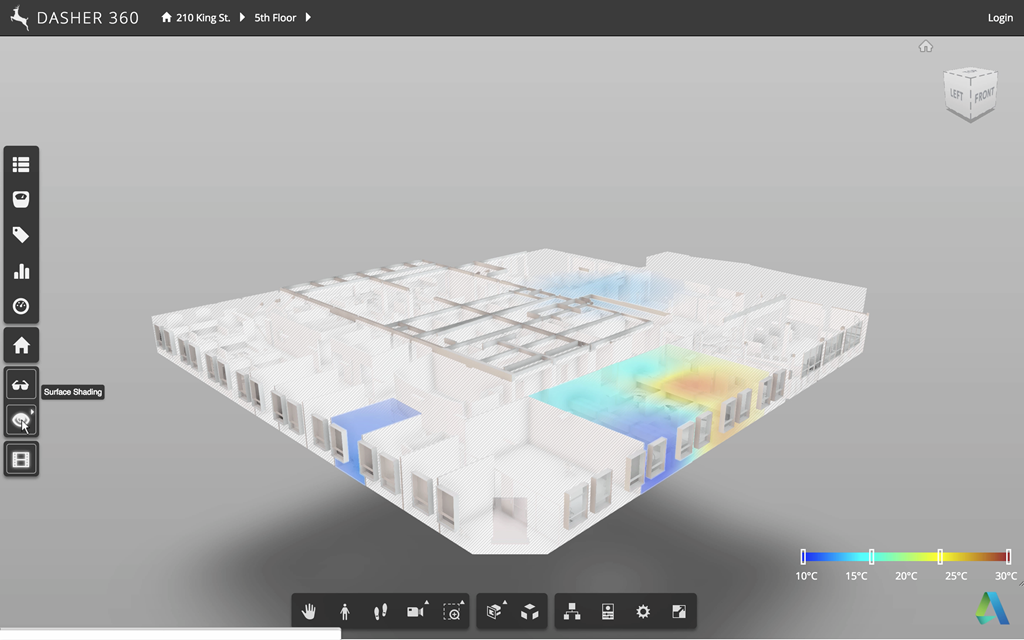This screenshot has height=640, width=1024.
Task: Activate the first person walk tool
Action: [x=345, y=612]
